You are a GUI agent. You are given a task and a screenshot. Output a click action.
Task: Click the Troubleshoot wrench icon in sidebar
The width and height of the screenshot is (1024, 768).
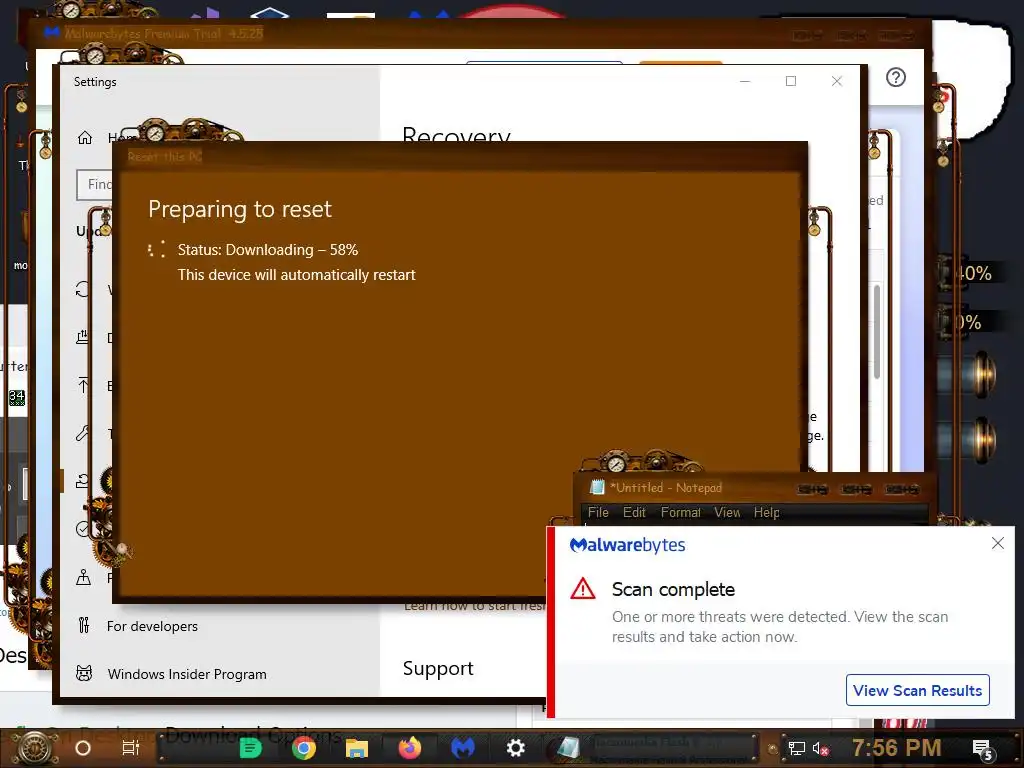coord(83,433)
